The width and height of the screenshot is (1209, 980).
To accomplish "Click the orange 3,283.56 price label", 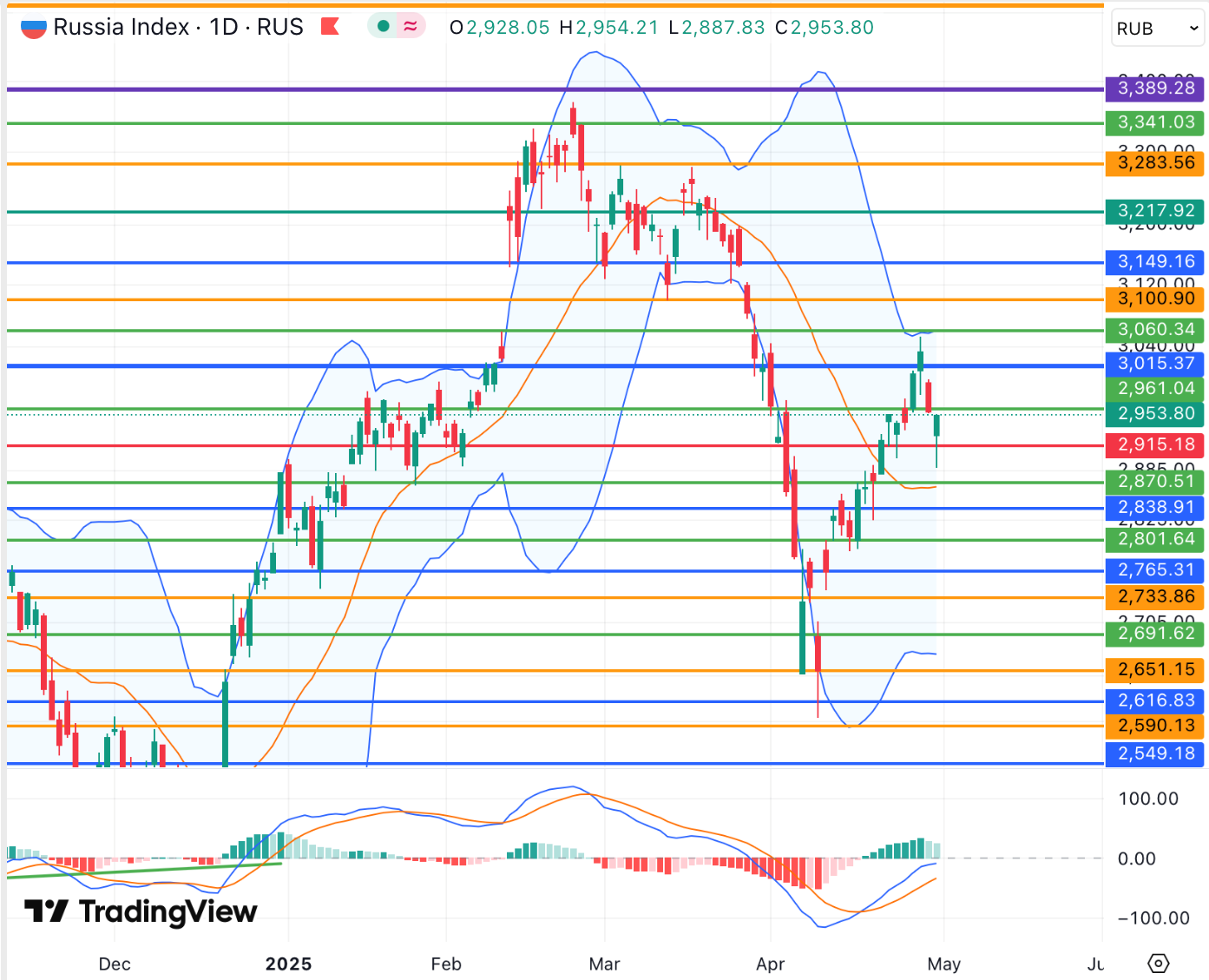I will coord(1155,162).
